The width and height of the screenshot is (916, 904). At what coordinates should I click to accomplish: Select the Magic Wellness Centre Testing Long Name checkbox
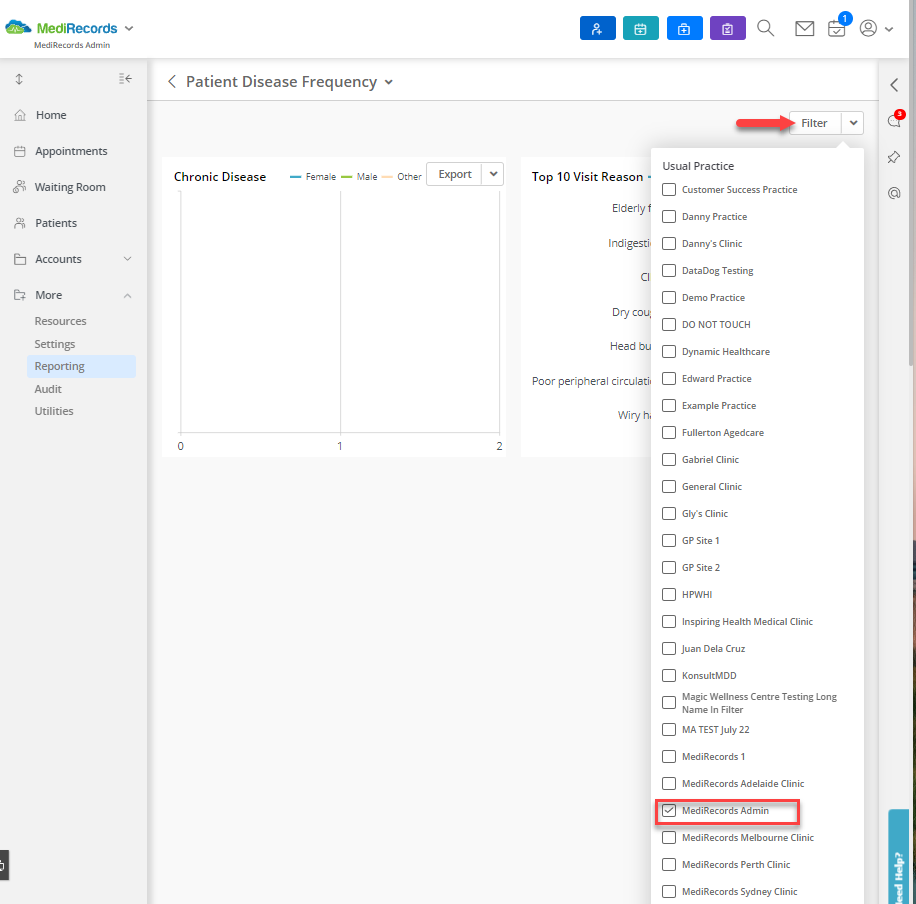669,702
